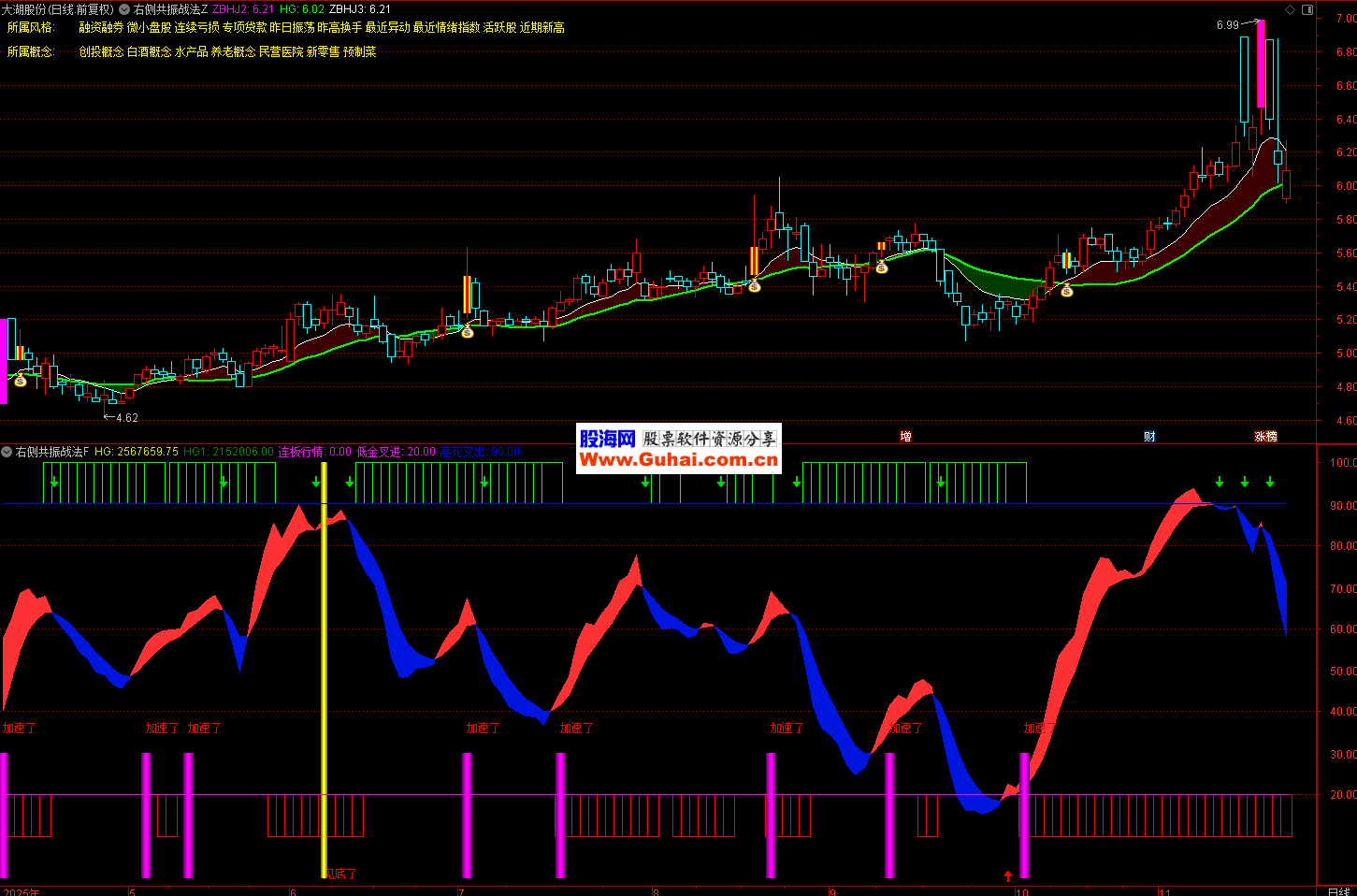Click the money bag signal icon near October
Viewport: 1357px width, 896px height.
click(x=1066, y=291)
